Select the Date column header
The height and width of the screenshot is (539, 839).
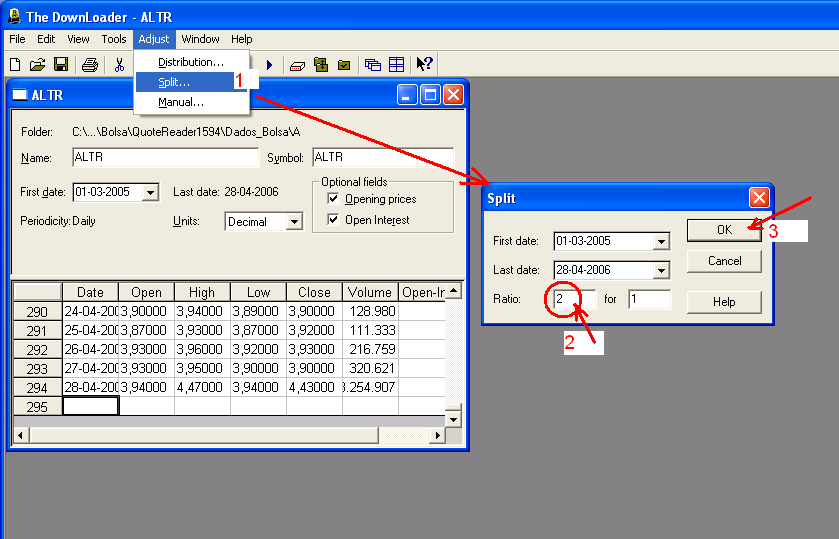pyautogui.click(x=90, y=292)
